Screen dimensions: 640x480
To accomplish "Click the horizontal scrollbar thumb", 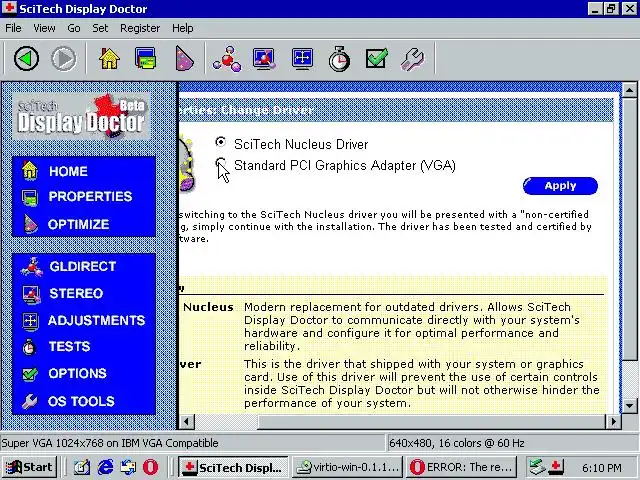I will pyautogui.click(x=431, y=422).
